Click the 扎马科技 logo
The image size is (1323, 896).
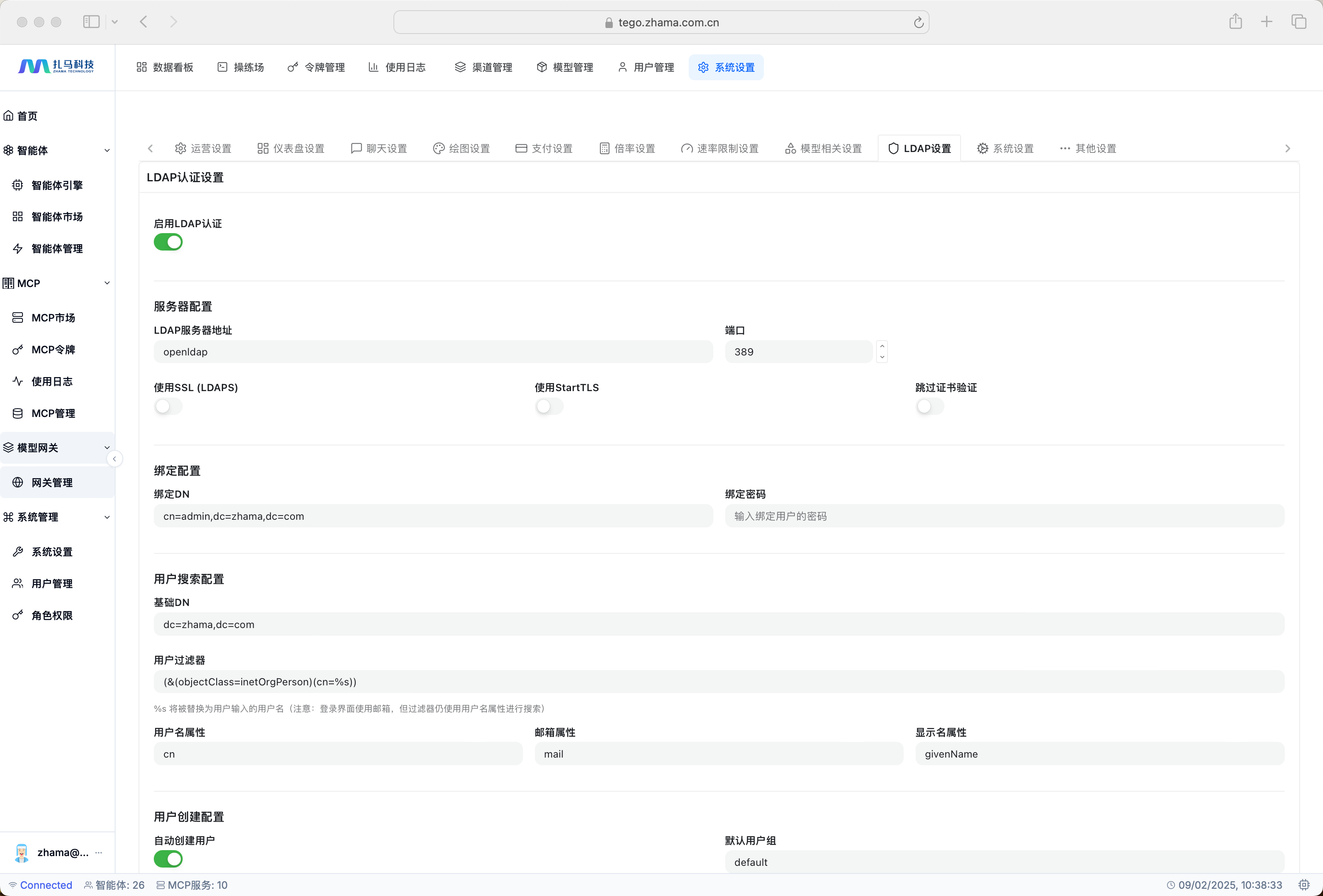(56, 67)
